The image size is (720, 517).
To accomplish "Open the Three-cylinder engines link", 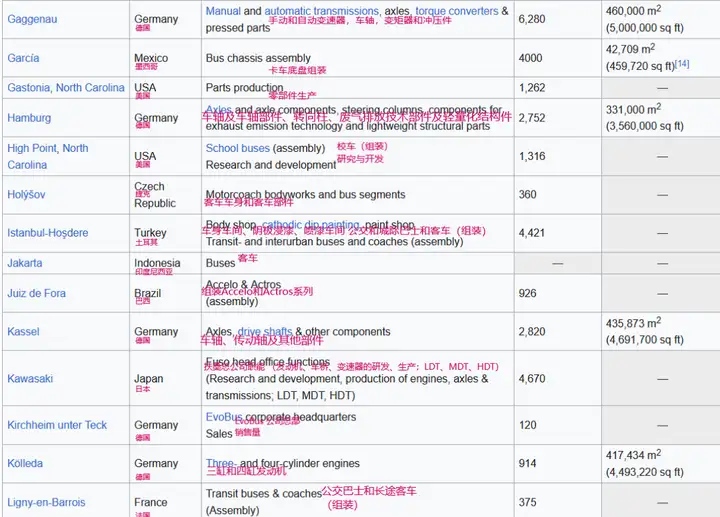I will (x=220, y=463).
